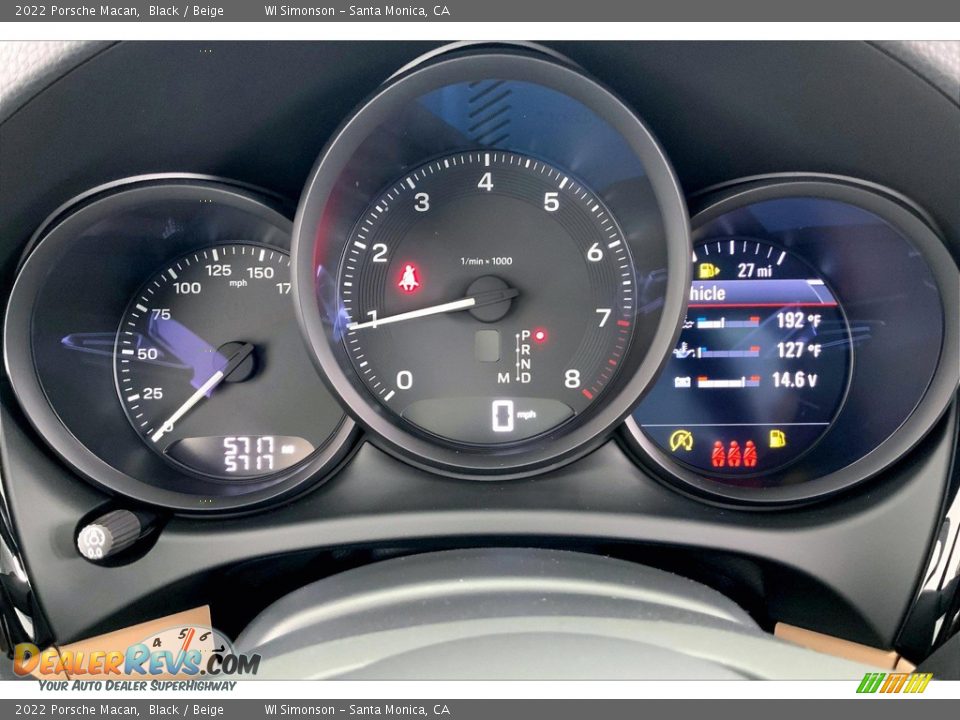Select the 'R' gear indicator letter
This screenshot has height=720, width=960.
525,350
